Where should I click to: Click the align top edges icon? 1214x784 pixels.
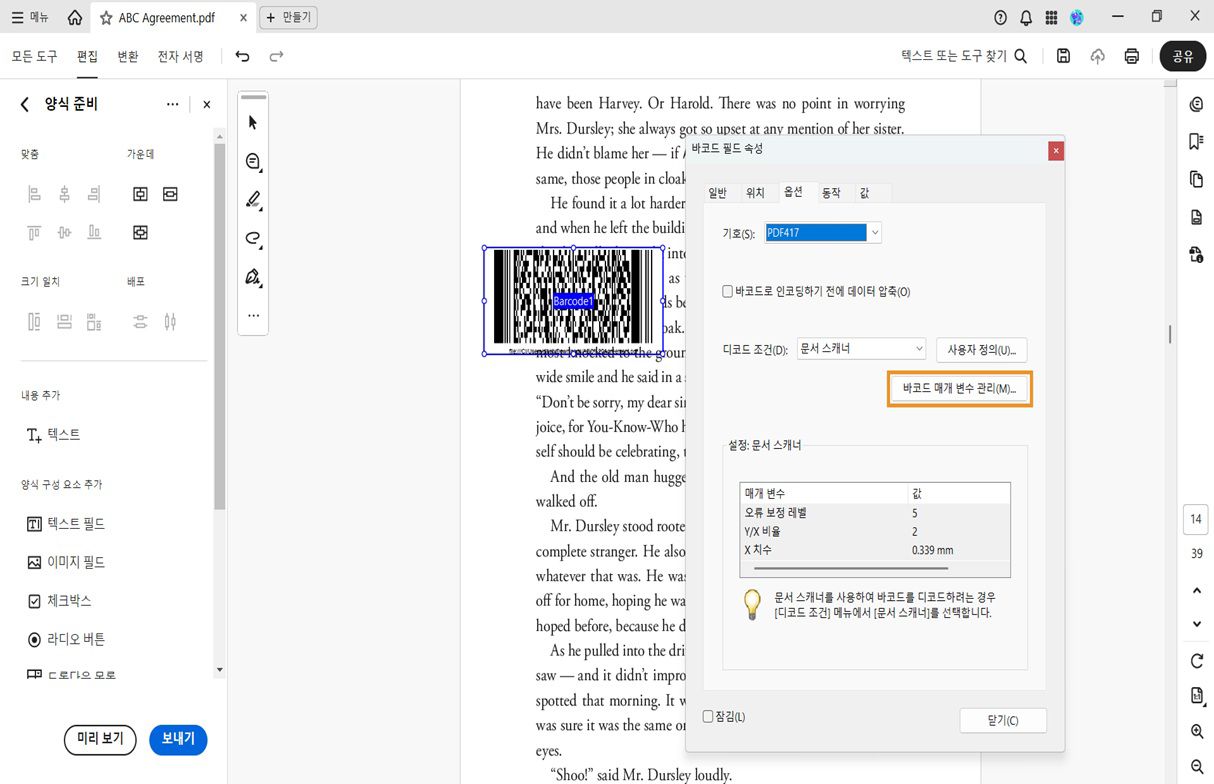click(34, 233)
